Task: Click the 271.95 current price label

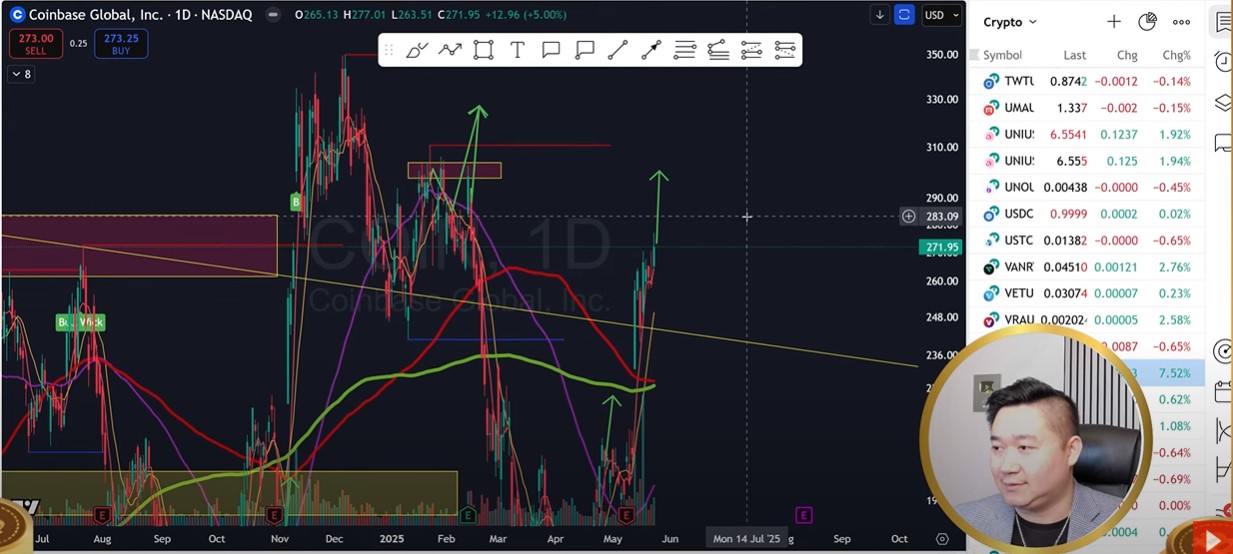Action: (x=942, y=247)
